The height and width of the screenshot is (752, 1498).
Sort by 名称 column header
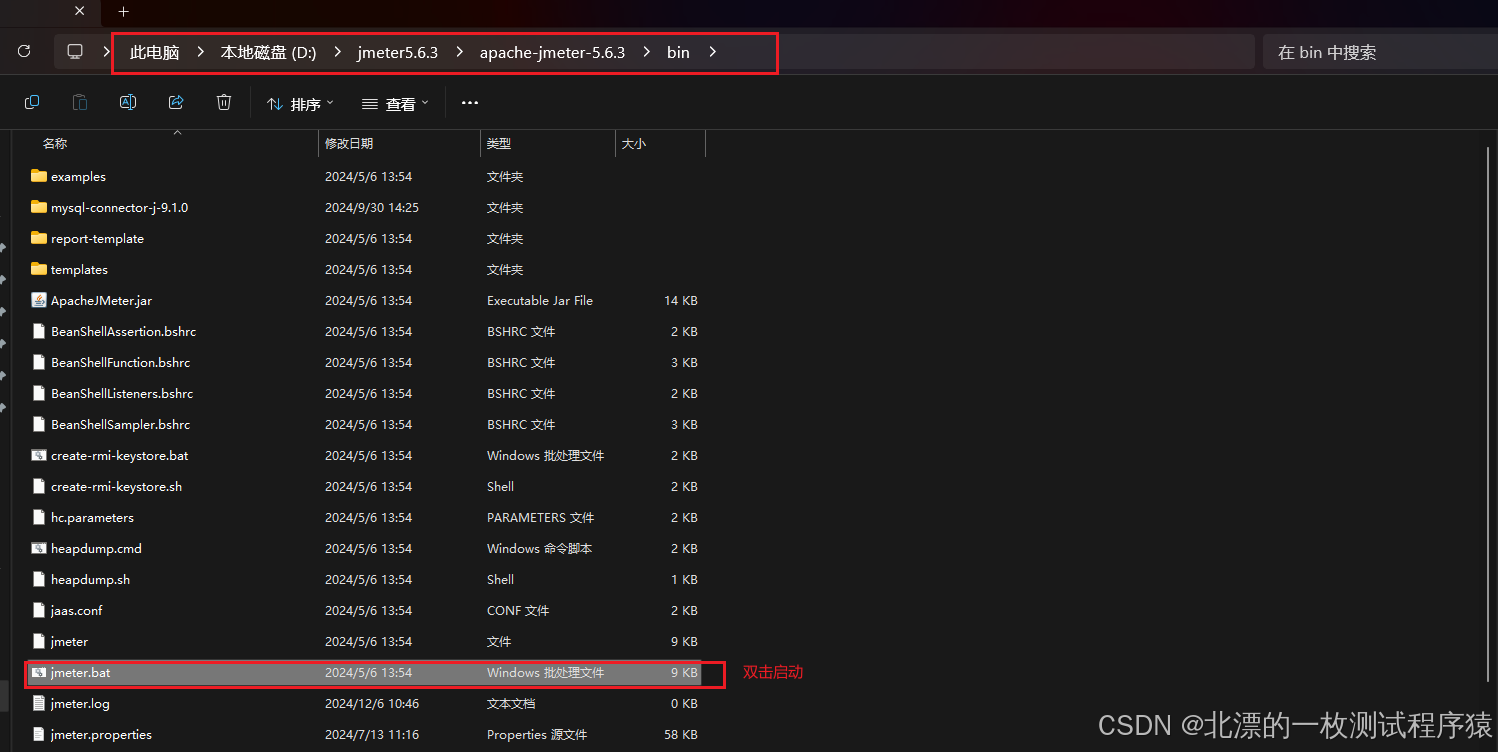point(55,144)
